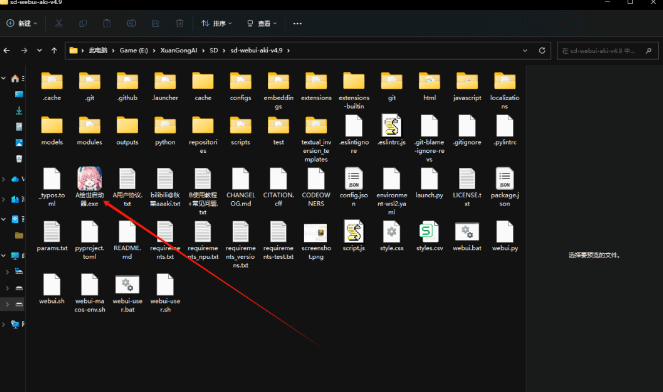The width and height of the screenshot is (663, 392).
Task: Click the XuanGongAI breadcrumb
Action: 178,50
